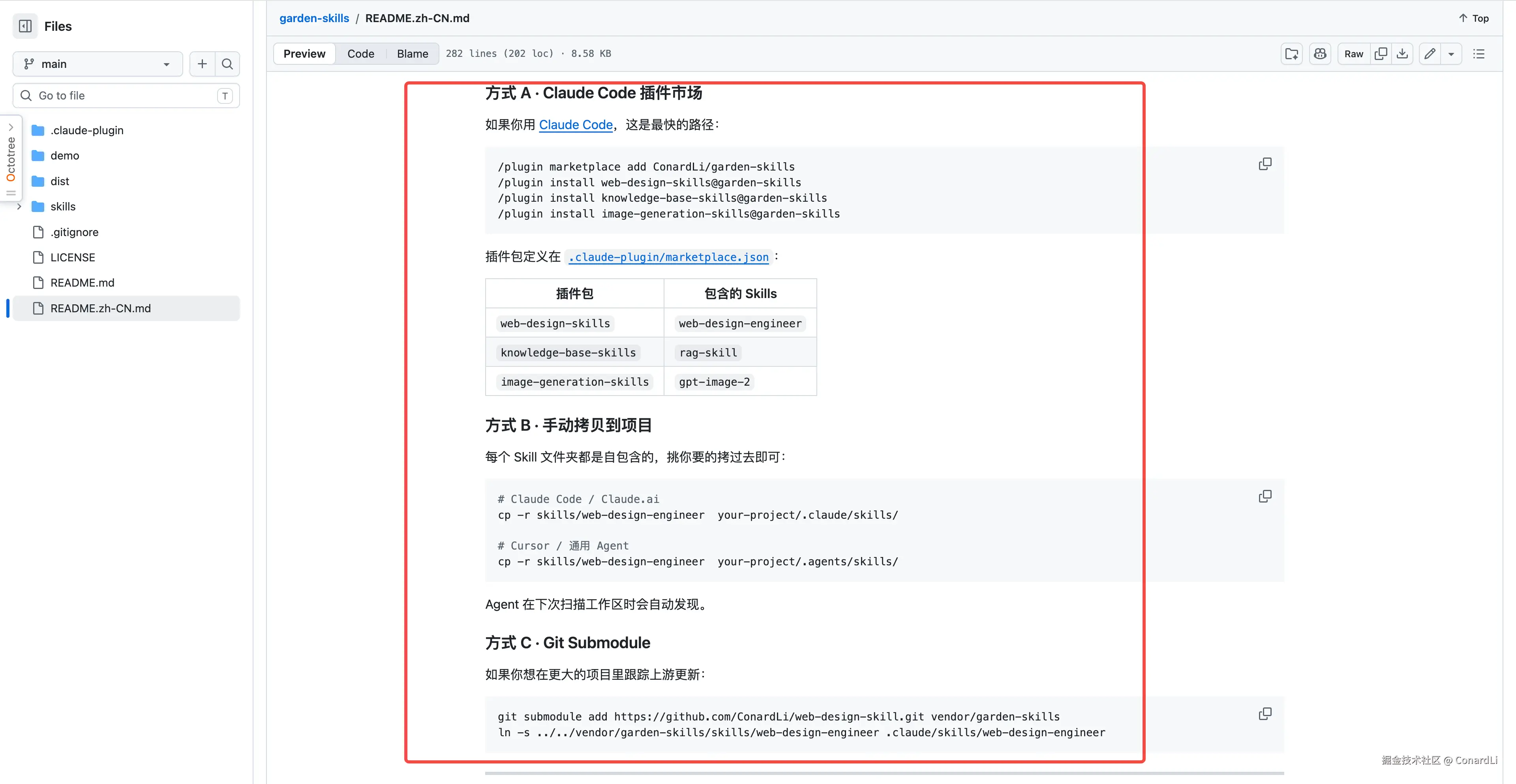Copy the plugin install code block
Screen dimensions: 1516x784
pos(1265,163)
